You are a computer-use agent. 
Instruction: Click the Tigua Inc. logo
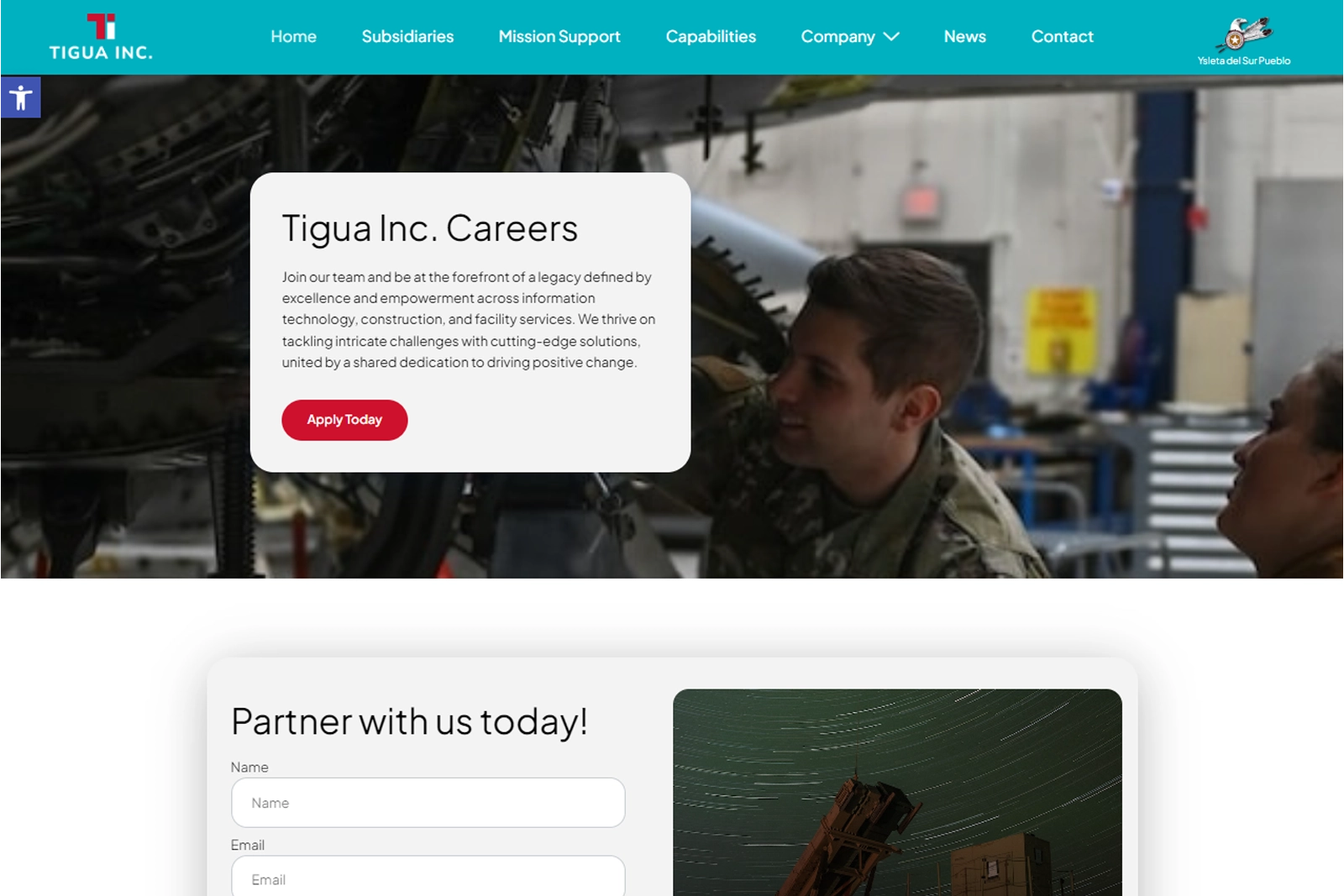[x=101, y=37]
